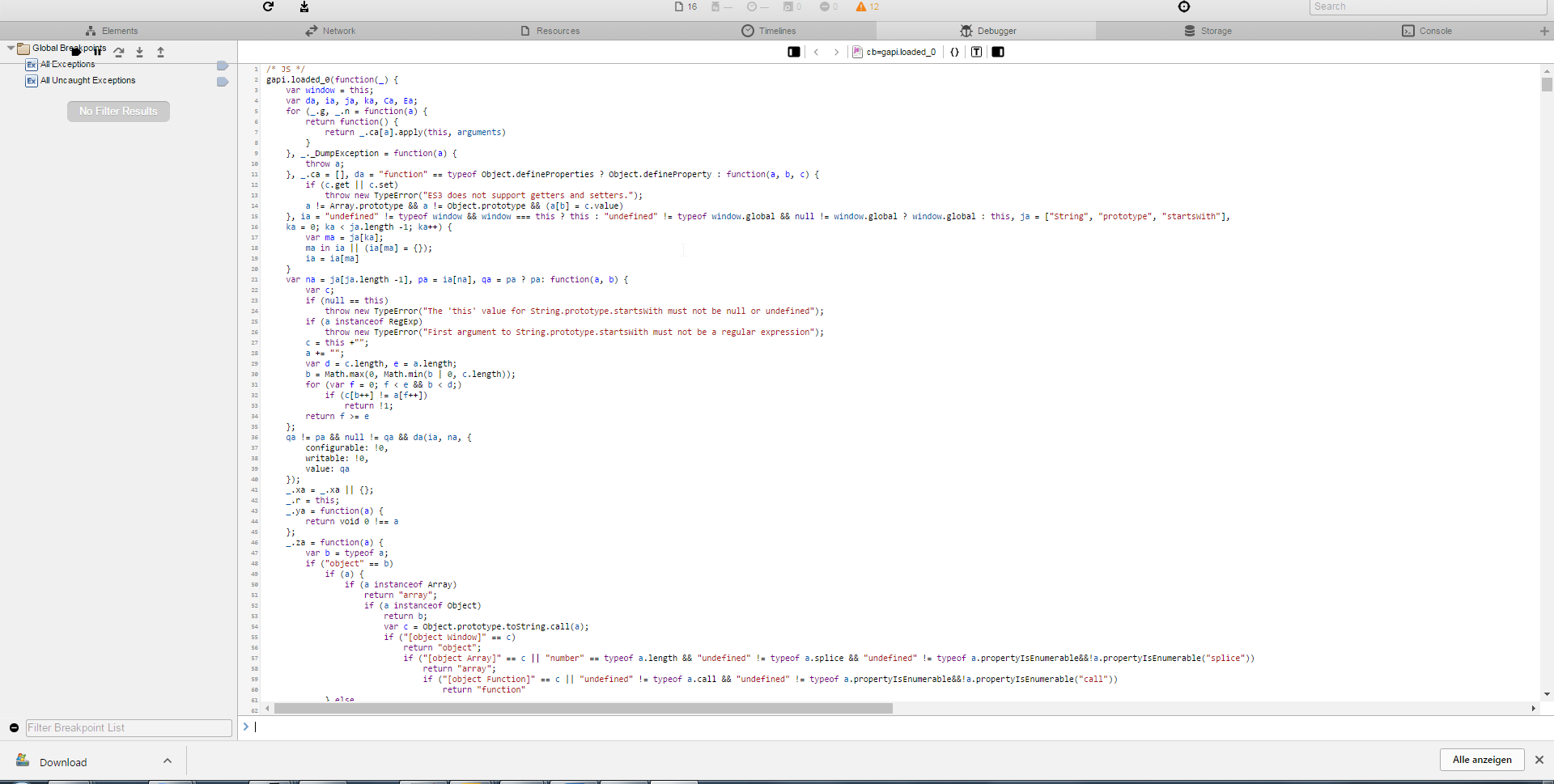1554x784 pixels.
Task: Pause script execution in the debugger
Action: [98, 51]
